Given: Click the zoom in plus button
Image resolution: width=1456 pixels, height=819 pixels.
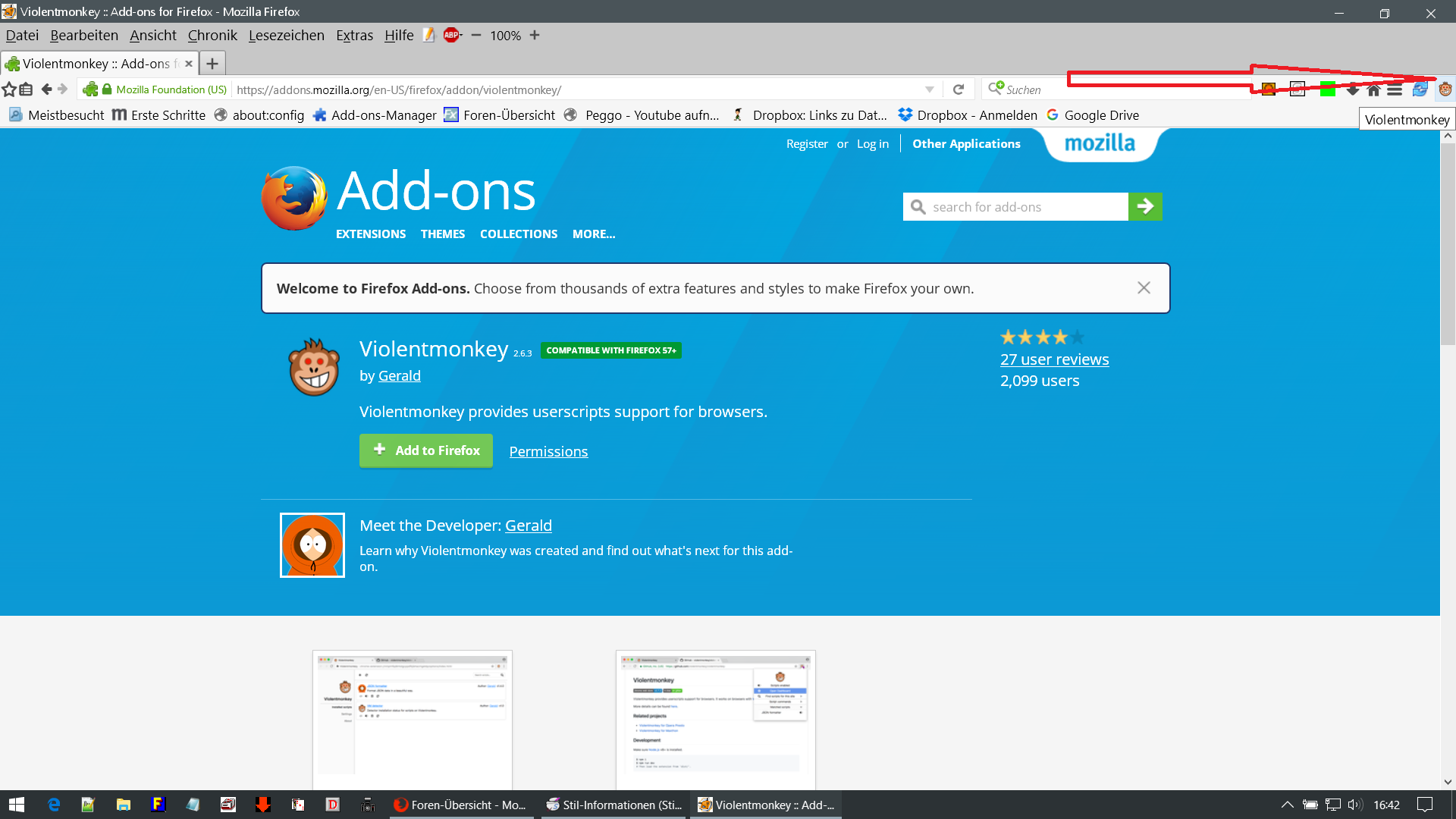Looking at the screenshot, I should (535, 35).
